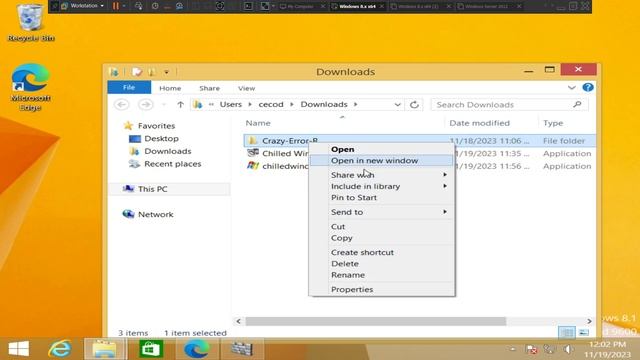Expand Users breadcrumb arrow
640x360 pixels.
(250, 104)
